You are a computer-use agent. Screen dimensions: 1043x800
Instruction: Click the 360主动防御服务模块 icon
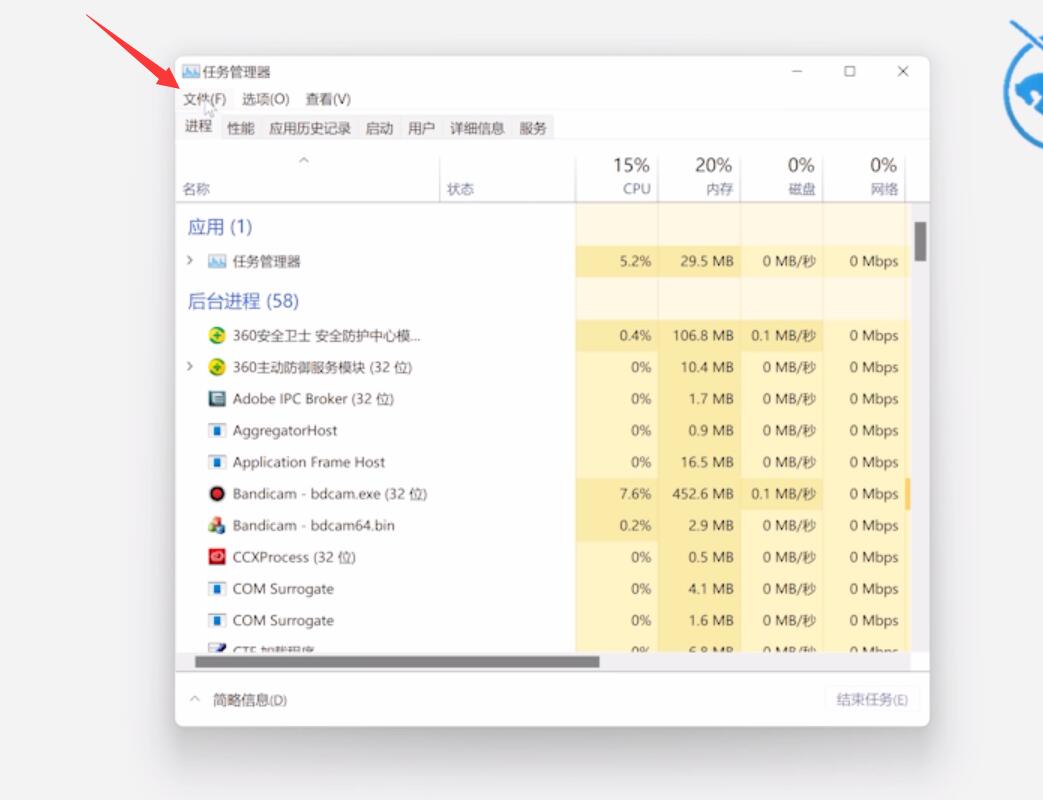pos(217,367)
